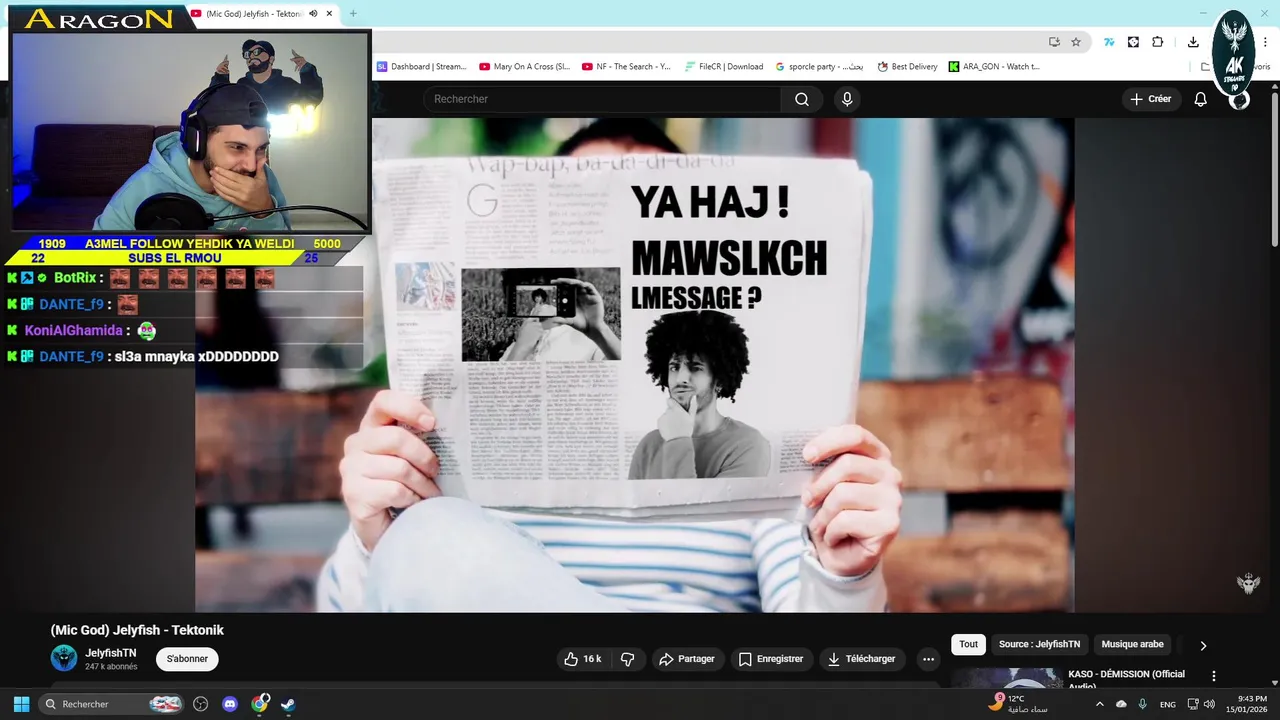Select the Tout filter chip

[968, 645]
